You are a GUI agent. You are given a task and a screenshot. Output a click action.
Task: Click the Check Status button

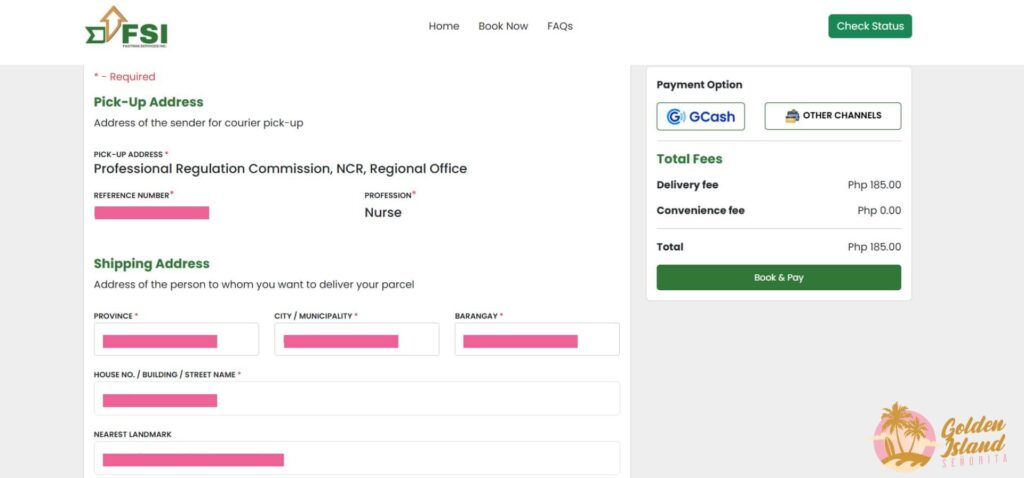(x=870, y=26)
